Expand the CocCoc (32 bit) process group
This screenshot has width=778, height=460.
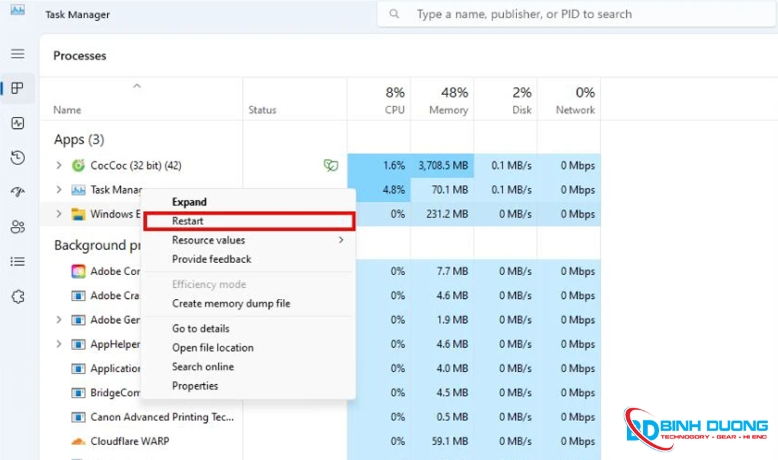[59, 165]
